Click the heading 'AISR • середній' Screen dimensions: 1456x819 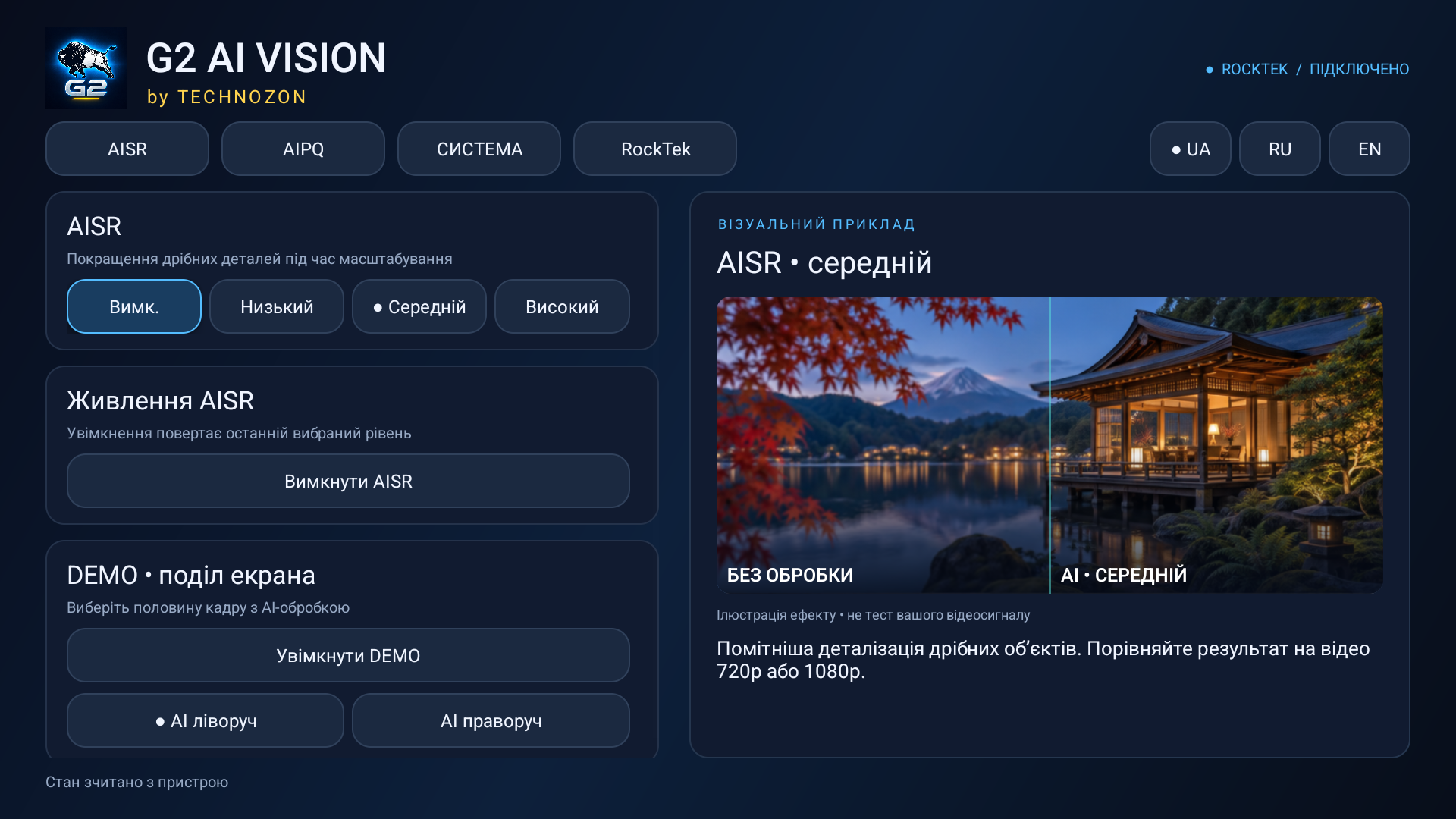point(824,262)
